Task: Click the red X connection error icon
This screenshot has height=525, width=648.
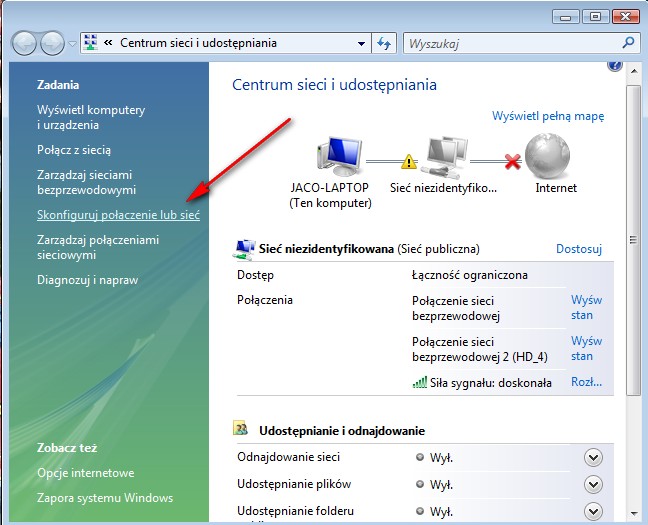Action: pos(513,161)
